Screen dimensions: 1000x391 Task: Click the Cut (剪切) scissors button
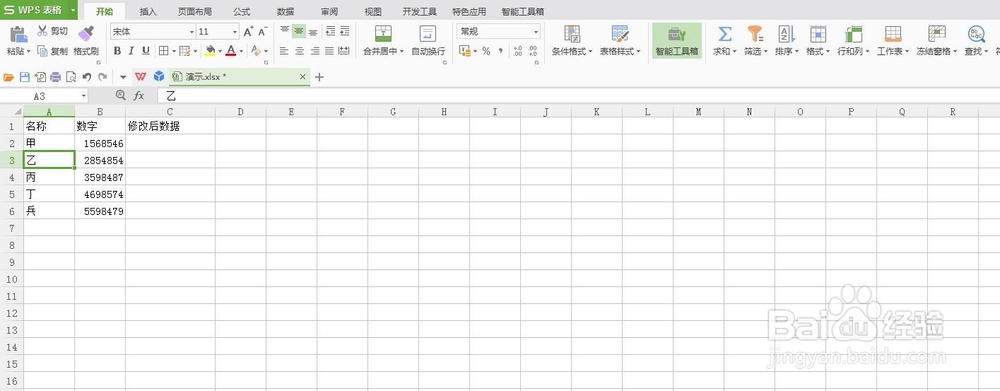[x=52, y=31]
